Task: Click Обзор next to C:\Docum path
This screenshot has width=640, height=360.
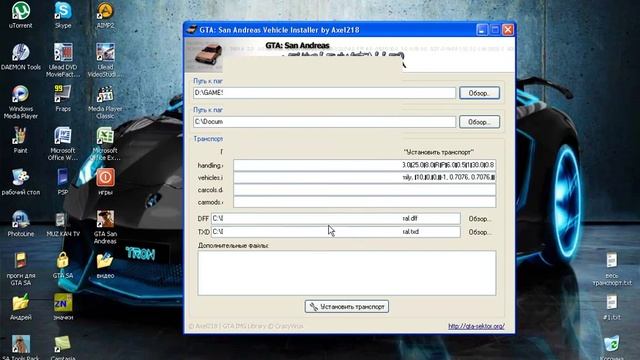Action: coord(479,122)
